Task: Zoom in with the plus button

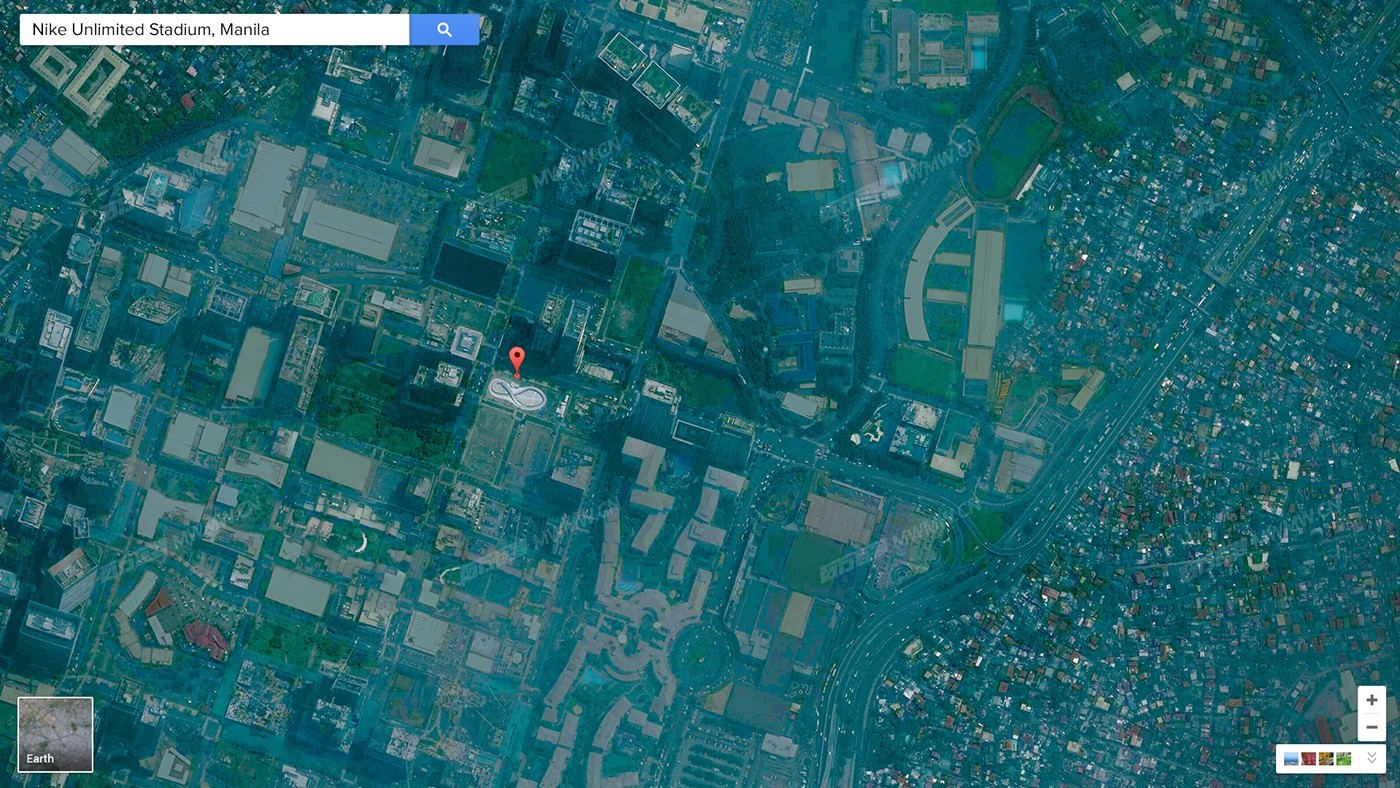Action: pyautogui.click(x=1372, y=700)
